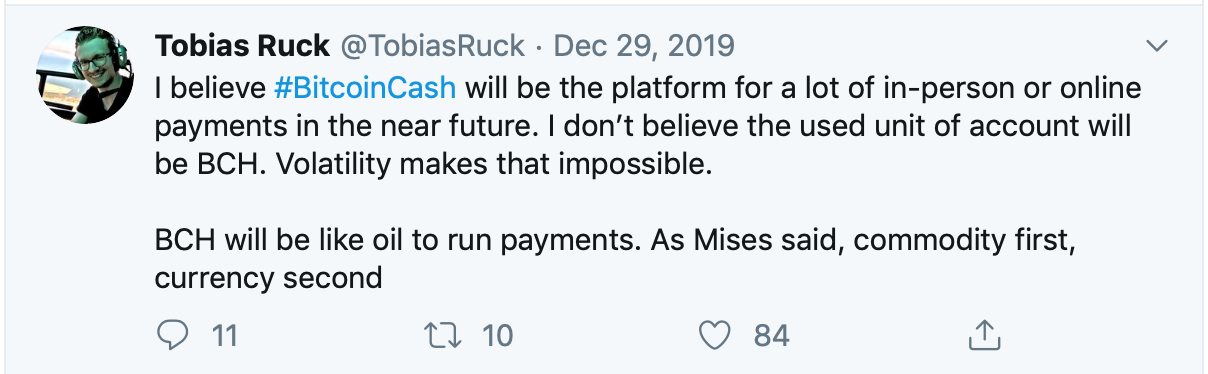Click the 'currency second' closing line

(x=268, y=276)
